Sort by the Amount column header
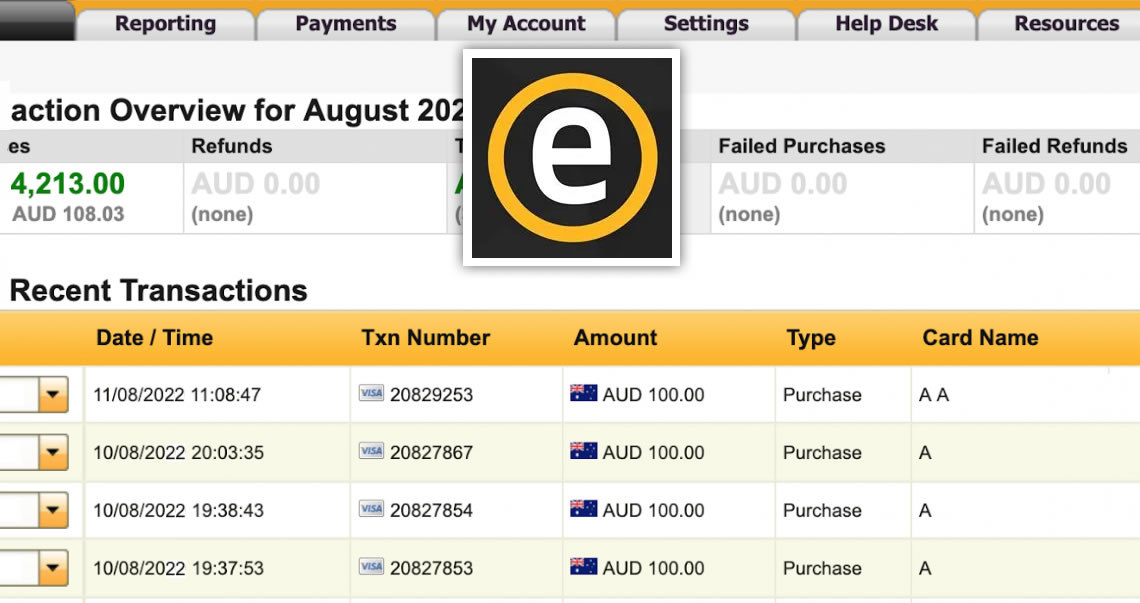1140x603 pixels. (x=616, y=338)
